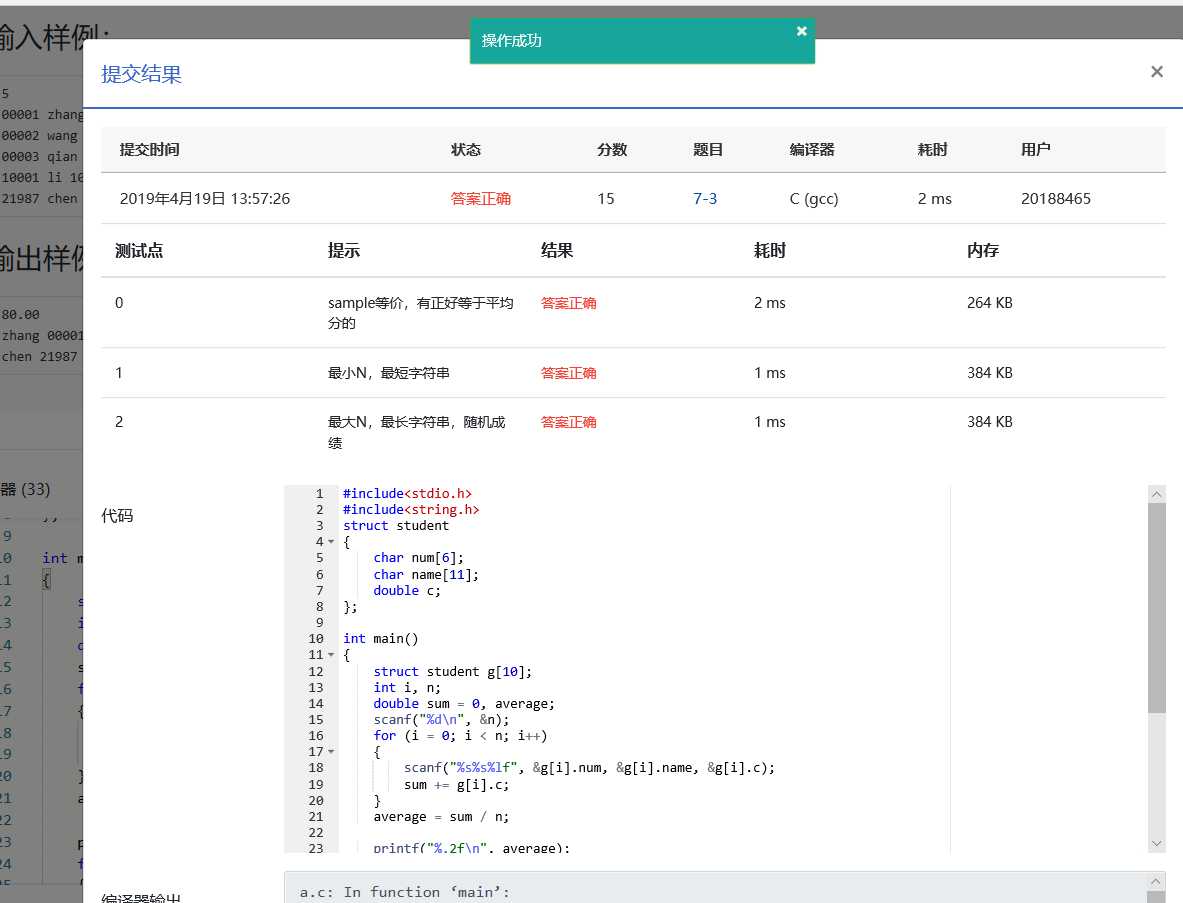
Task: Click the 用户 column header
Action: (1035, 149)
